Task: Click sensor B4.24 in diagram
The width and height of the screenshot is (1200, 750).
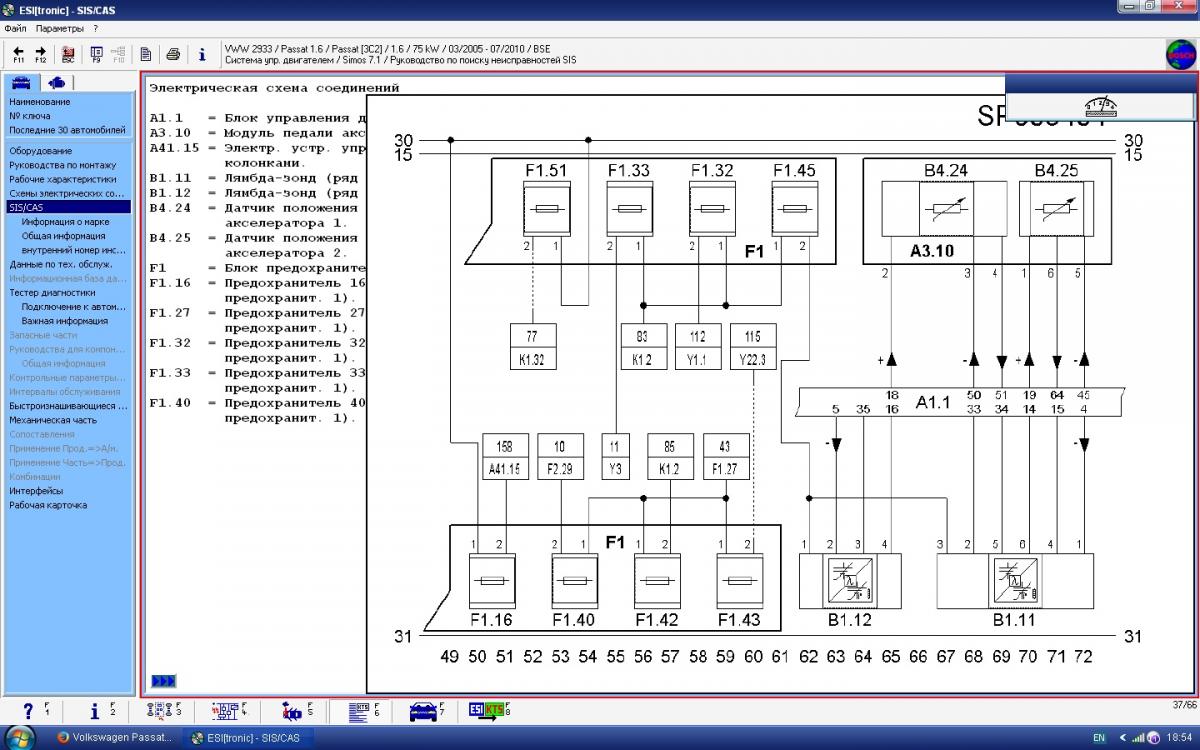Action: 946,209
